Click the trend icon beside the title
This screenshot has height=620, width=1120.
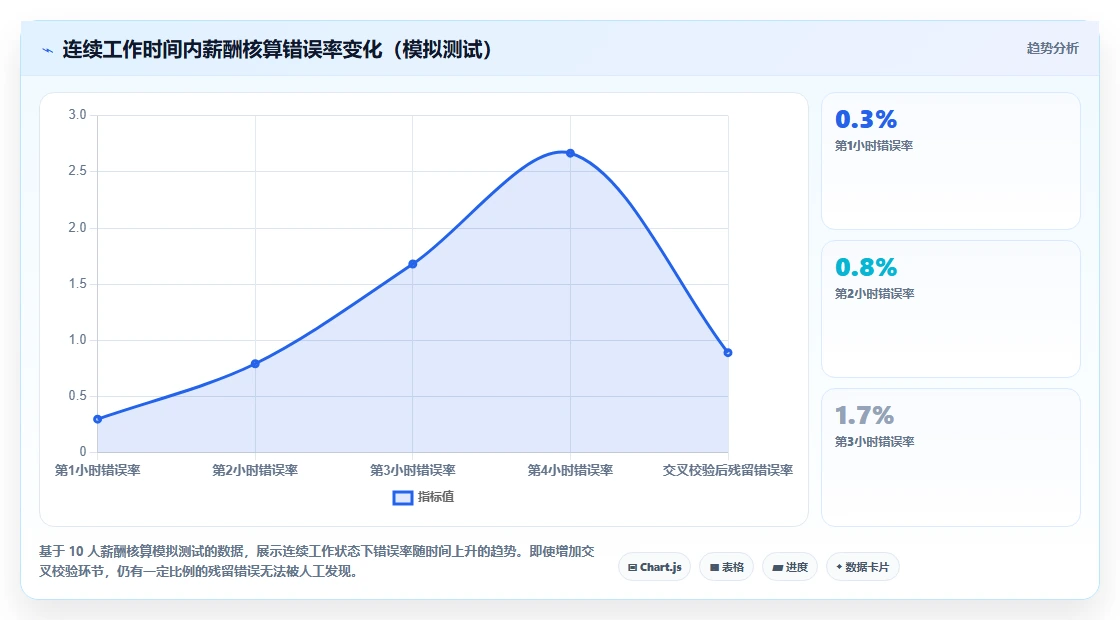pyautogui.click(x=48, y=50)
